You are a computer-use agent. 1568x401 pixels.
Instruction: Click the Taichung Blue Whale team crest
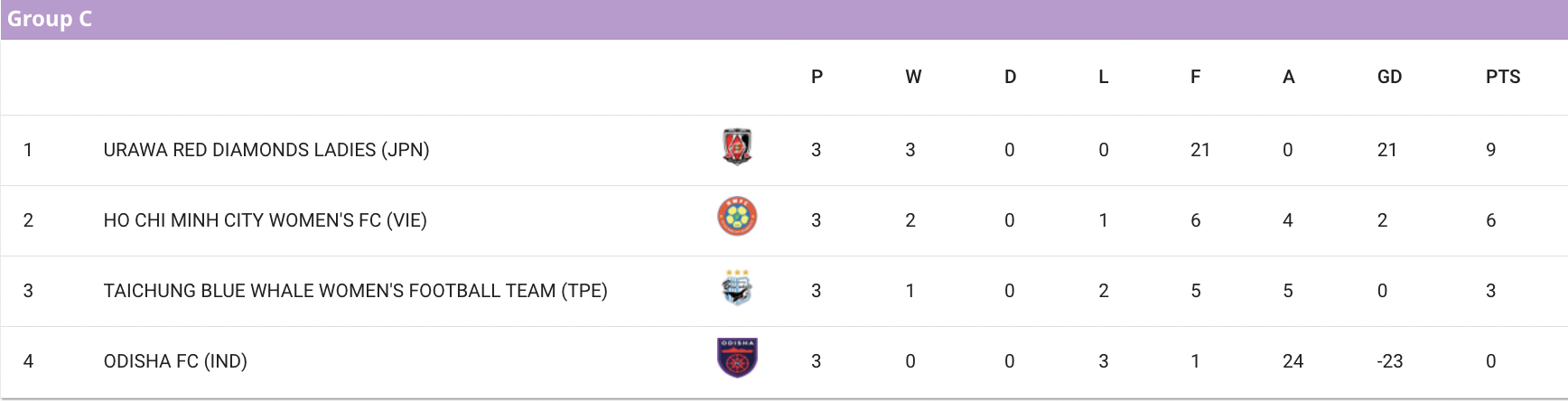click(737, 287)
